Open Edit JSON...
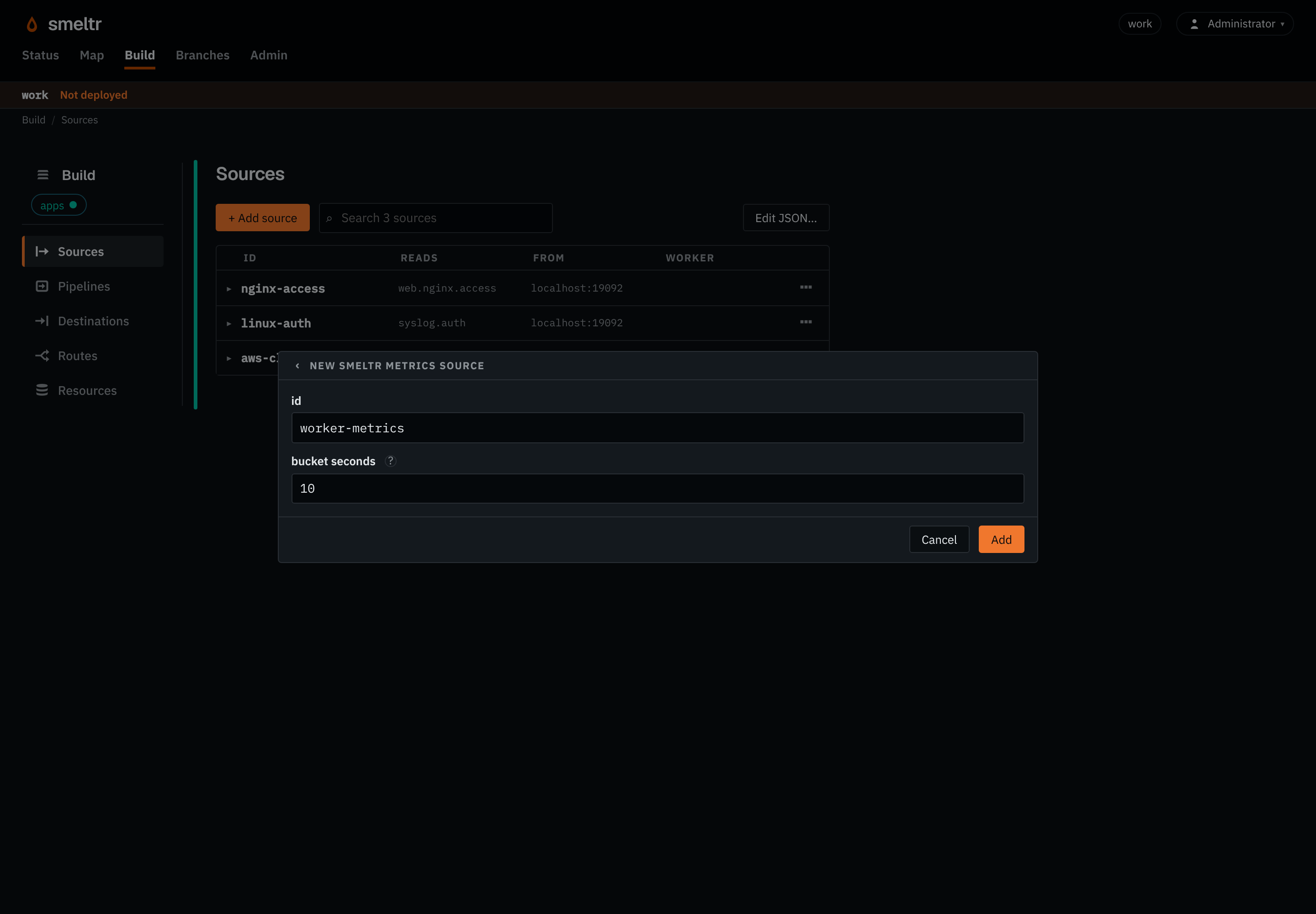This screenshot has height=914, width=1316. pos(785,218)
